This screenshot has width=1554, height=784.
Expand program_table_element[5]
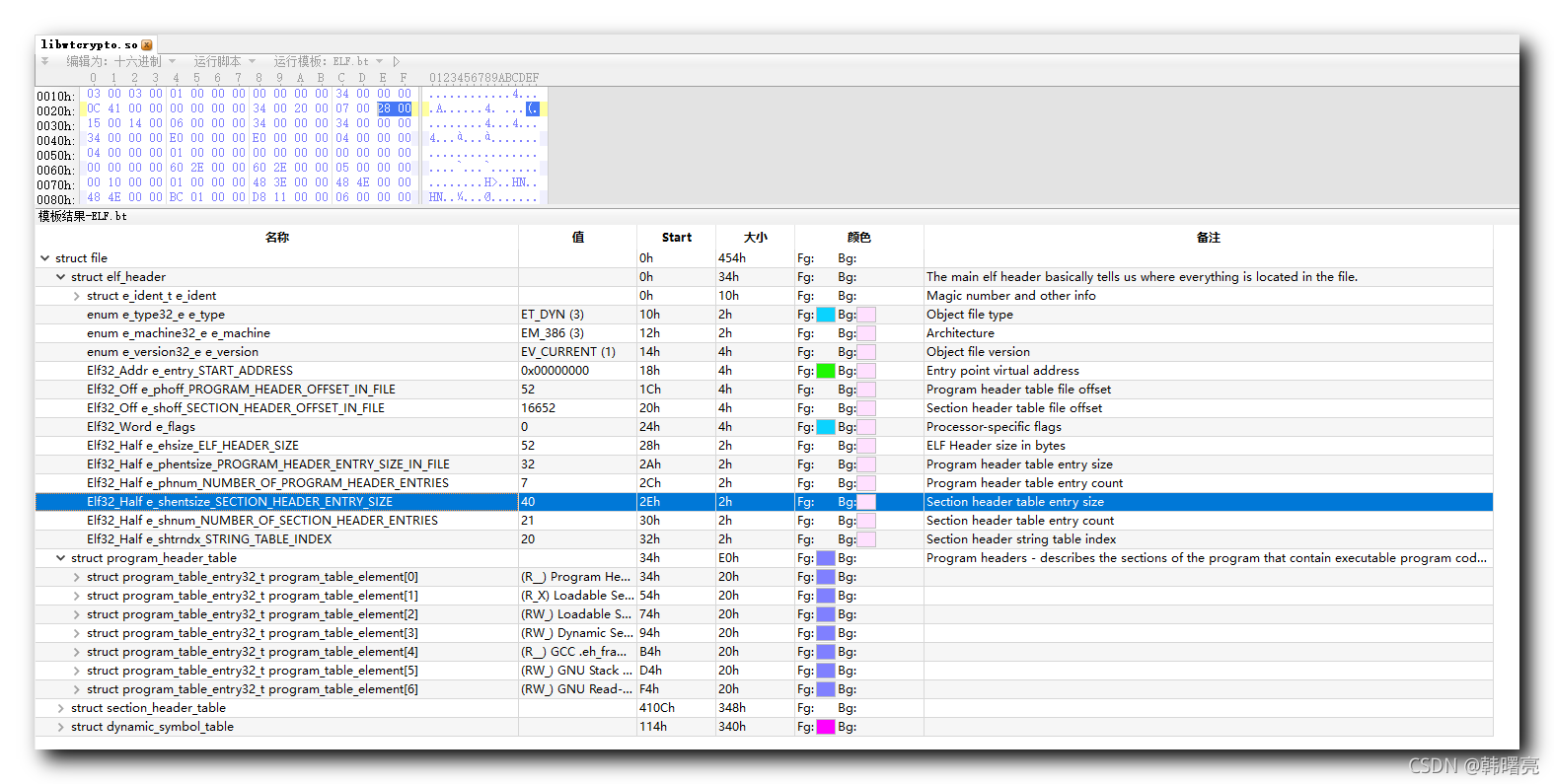click(x=77, y=671)
